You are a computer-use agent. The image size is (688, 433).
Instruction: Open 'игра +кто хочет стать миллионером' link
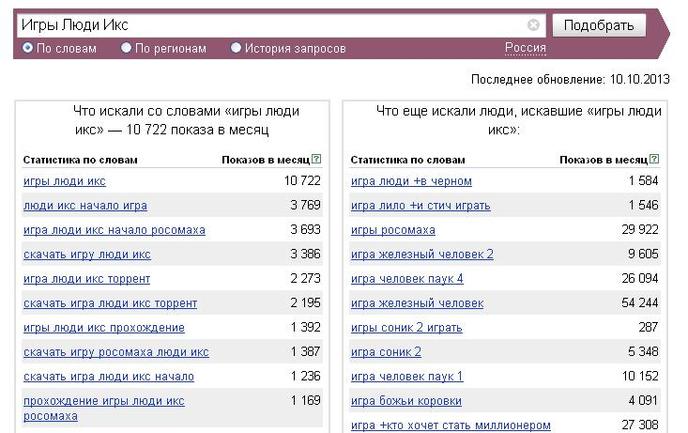point(451,425)
